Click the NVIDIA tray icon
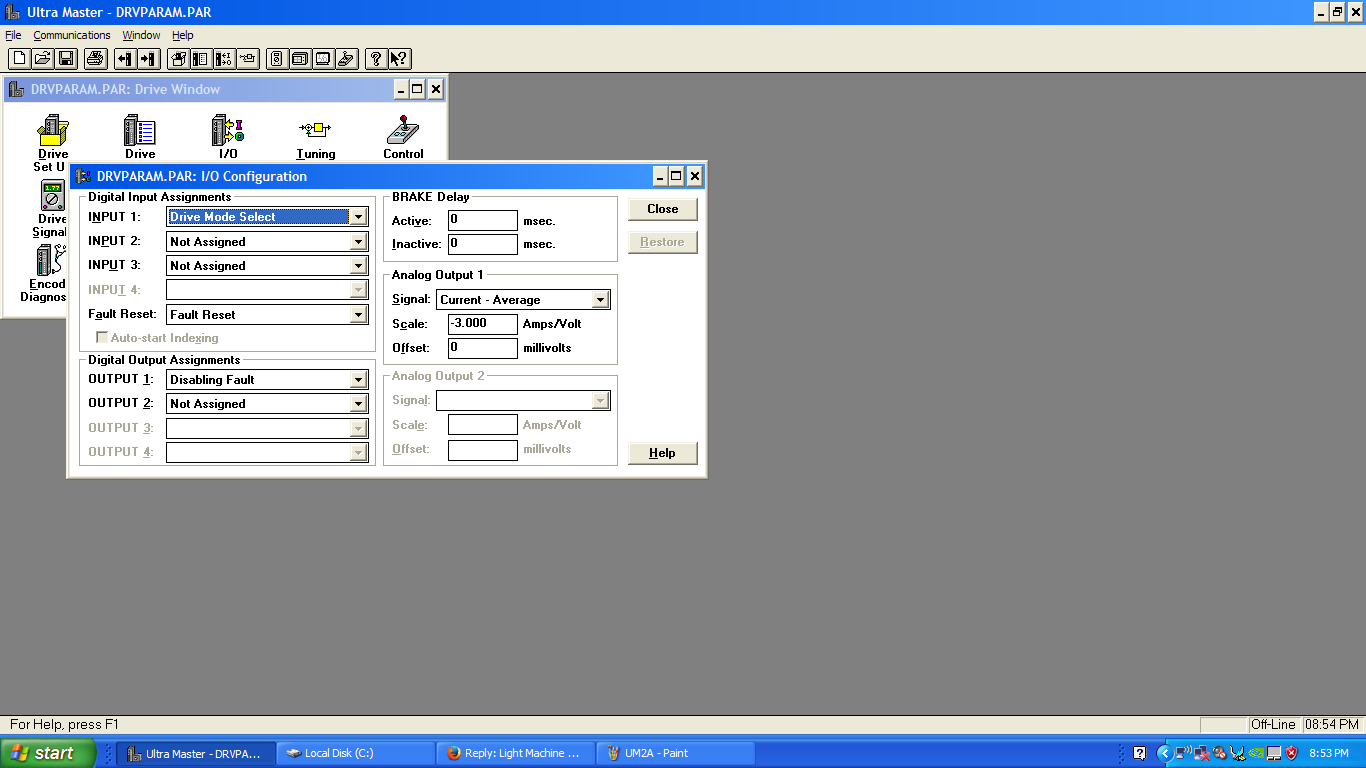This screenshot has width=1366, height=768. coord(1256,753)
